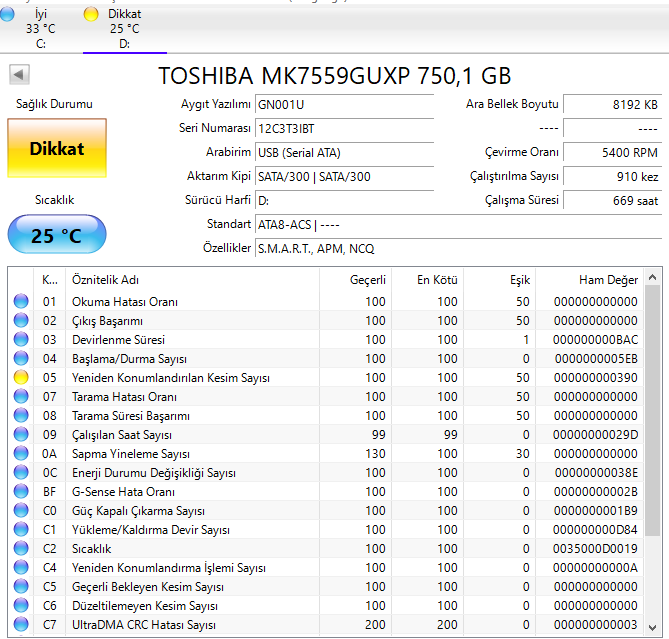Click the blue İyi disk status circle at top
The width and height of the screenshot is (669, 639).
[8, 14]
